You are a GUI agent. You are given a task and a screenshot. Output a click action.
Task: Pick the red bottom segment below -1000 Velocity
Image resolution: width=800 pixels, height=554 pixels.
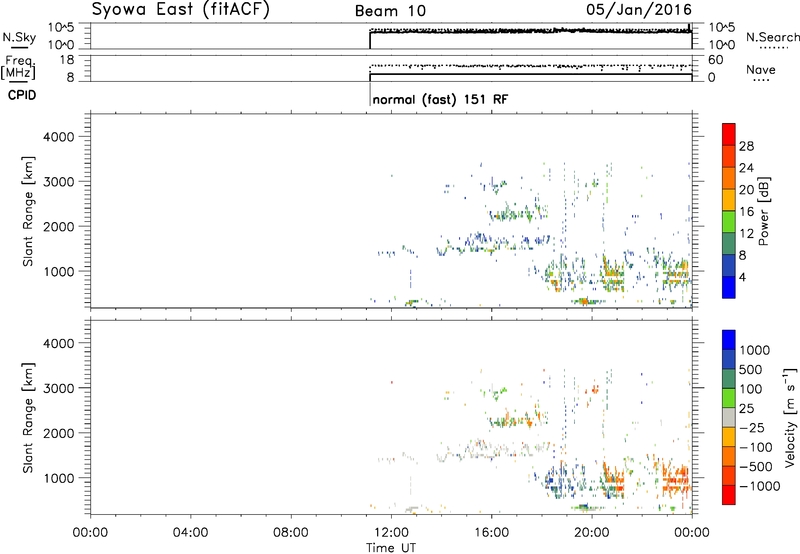coord(729,495)
